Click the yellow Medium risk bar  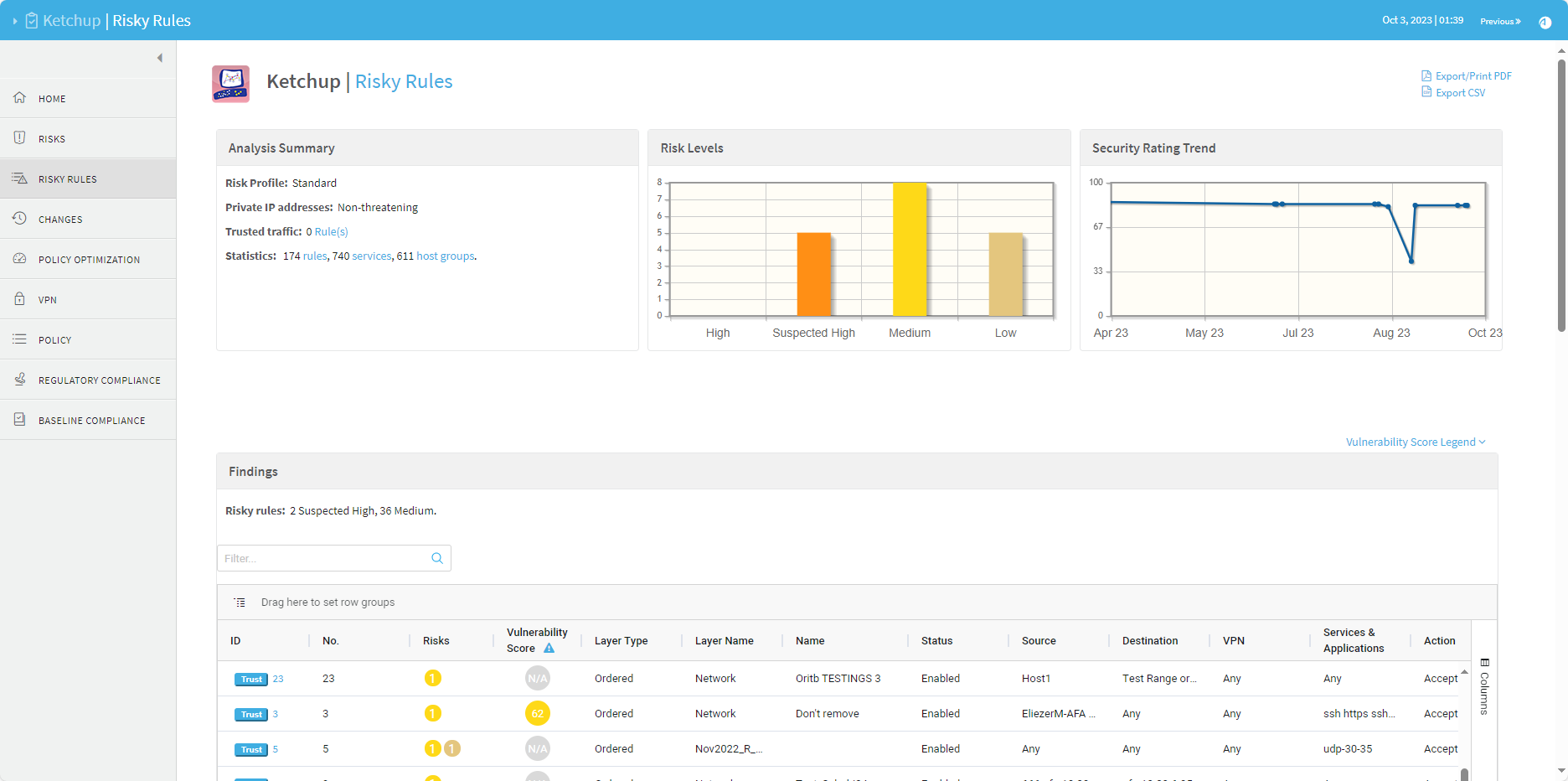(x=909, y=249)
